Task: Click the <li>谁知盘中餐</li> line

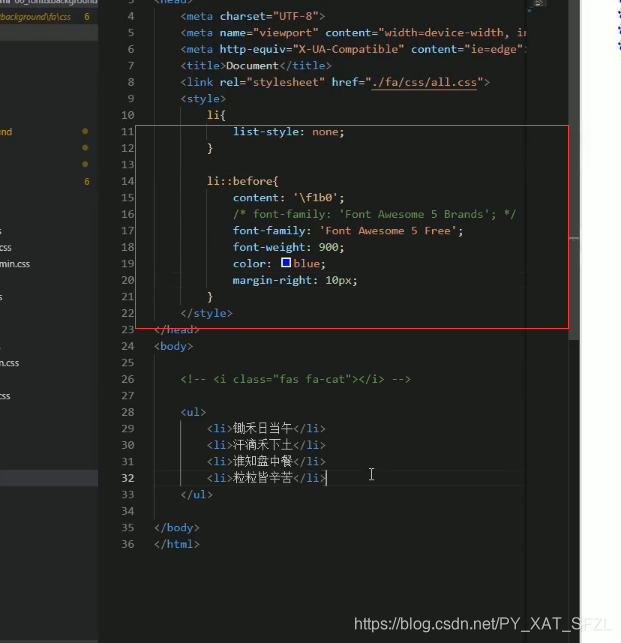Action: coord(266,462)
